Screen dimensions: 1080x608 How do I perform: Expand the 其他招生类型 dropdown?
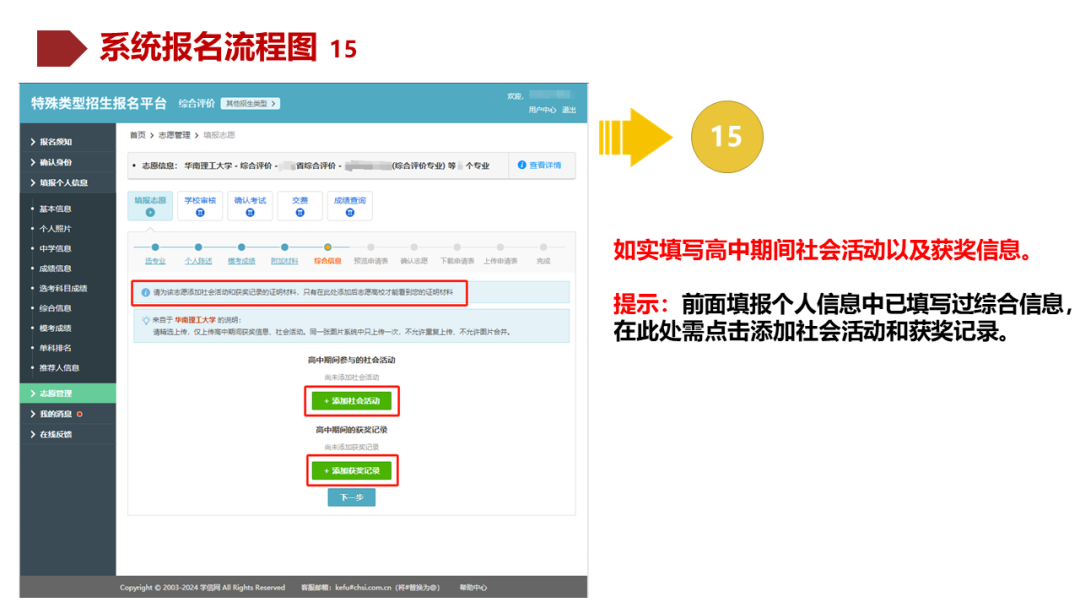(252, 104)
